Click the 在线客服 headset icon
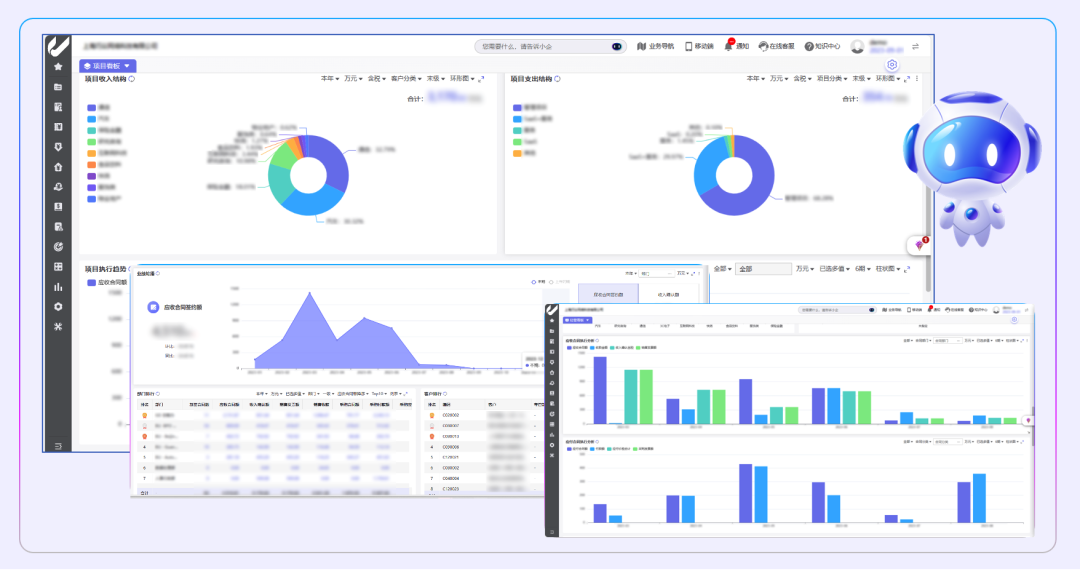The width and height of the screenshot is (1080, 571). coord(763,46)
